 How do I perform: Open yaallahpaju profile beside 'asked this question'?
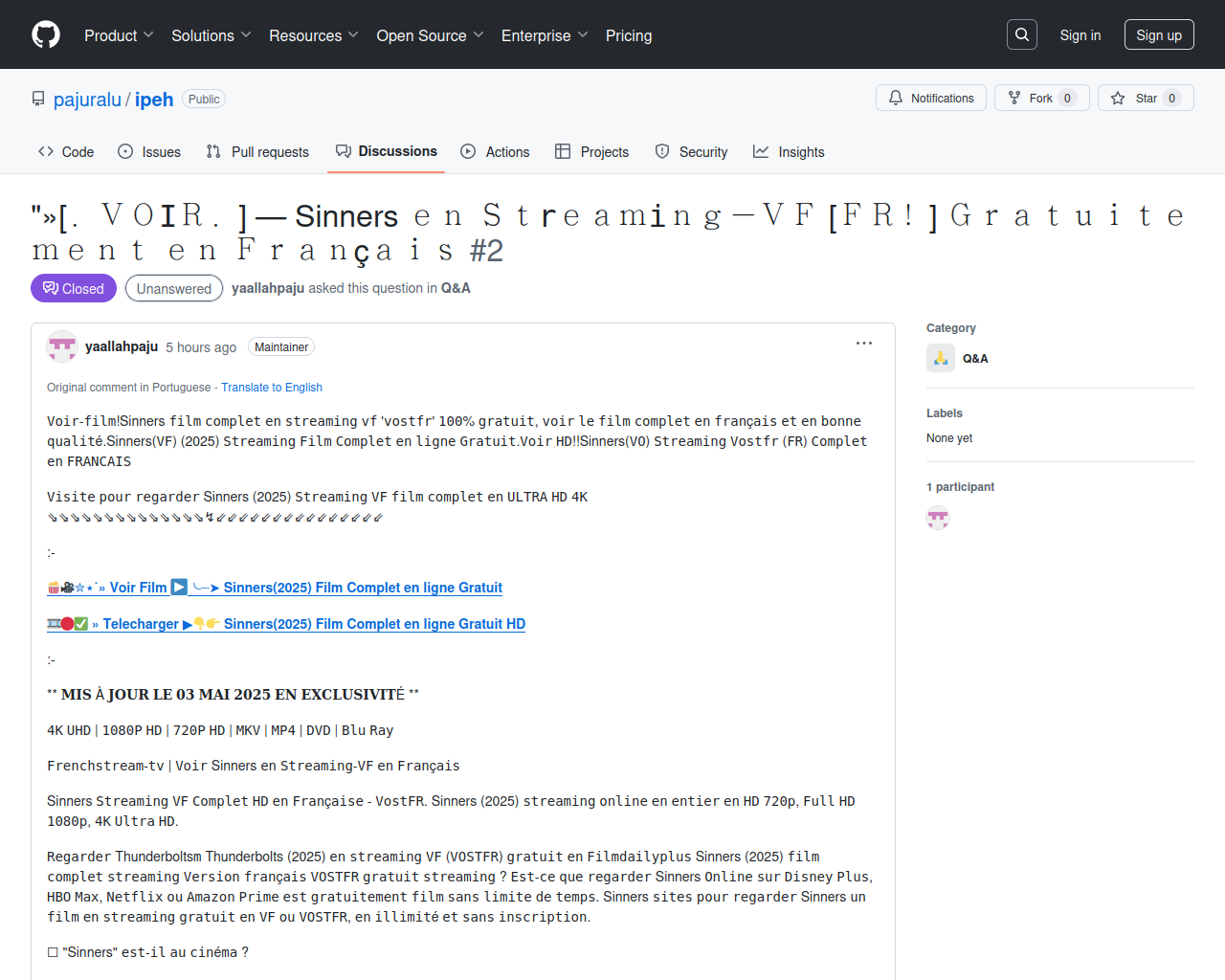pyautogui.click(x=268, y=288)
